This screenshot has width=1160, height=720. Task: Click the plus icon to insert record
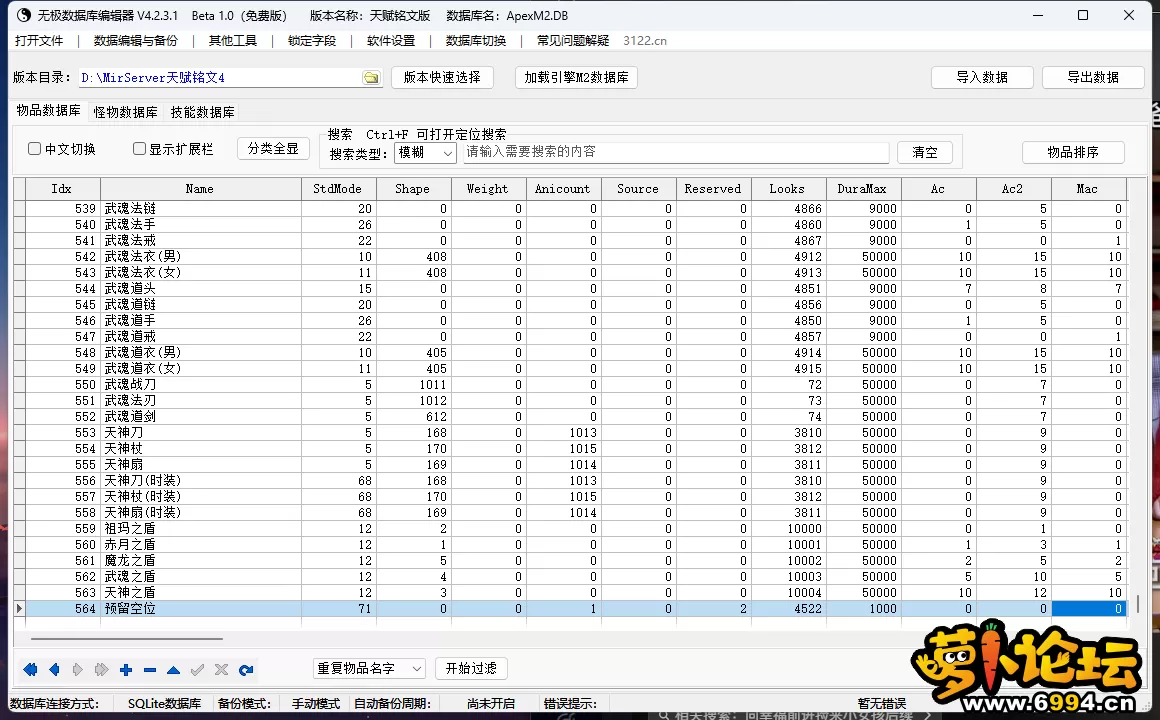tap(125, 669)
